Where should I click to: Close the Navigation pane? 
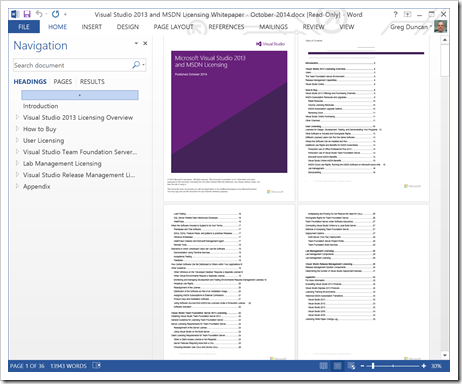click(145, 43)
